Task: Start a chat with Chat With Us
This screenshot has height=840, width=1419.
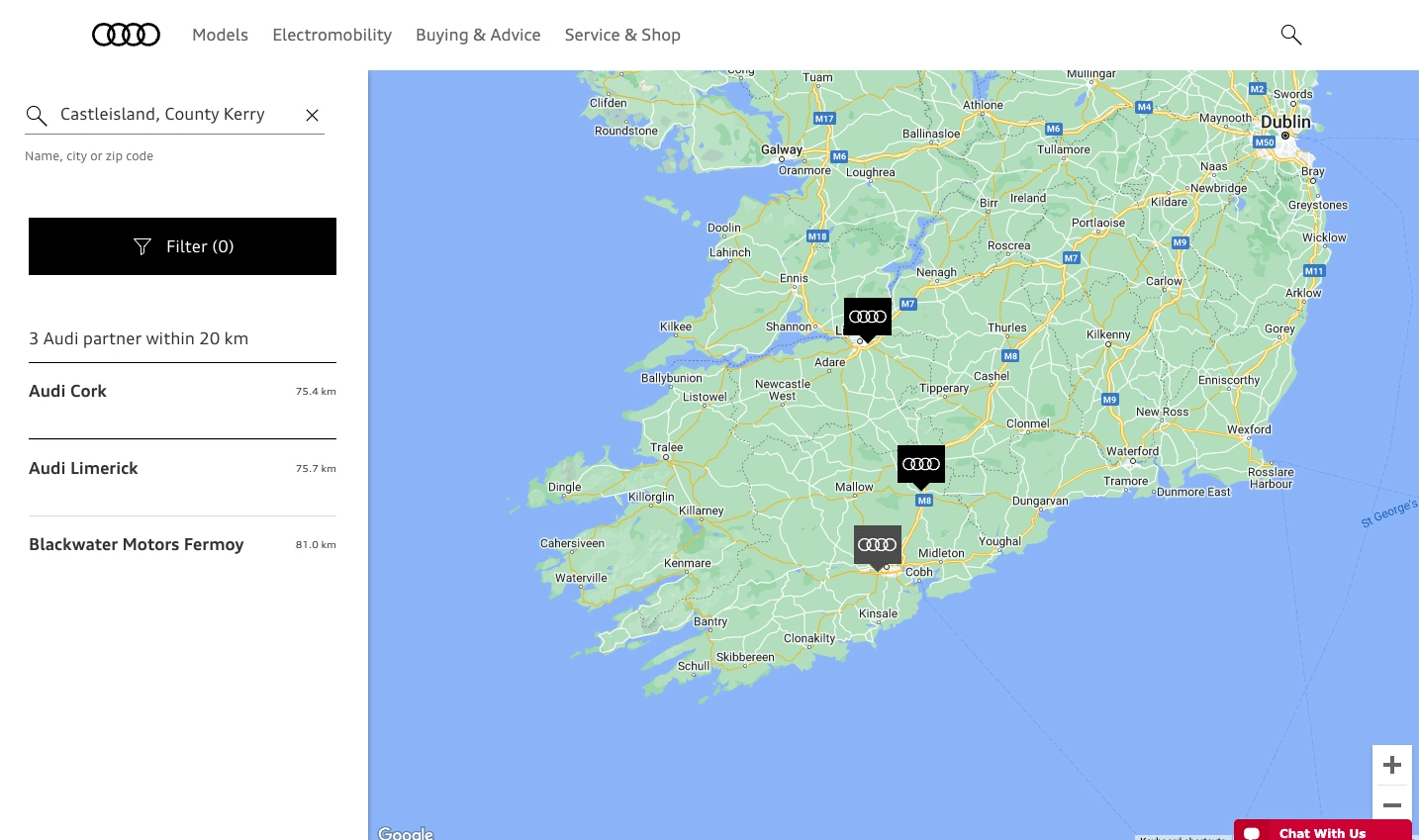Action: 1322,831
